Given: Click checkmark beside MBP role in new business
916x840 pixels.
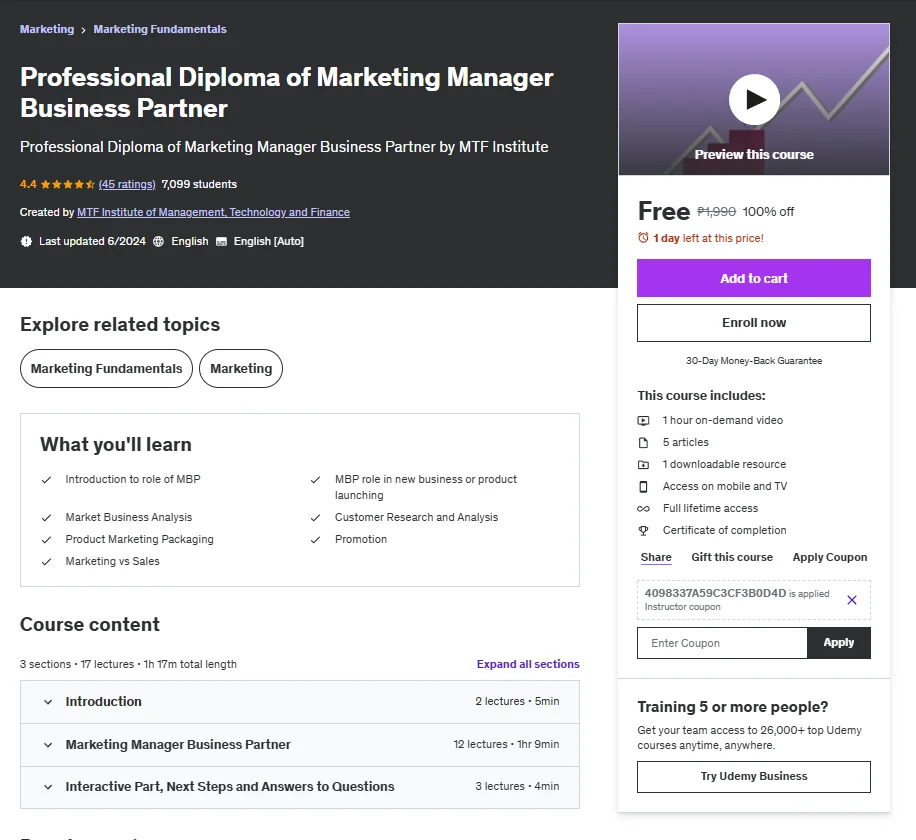Looking at the screenshot, I should 315,480.
